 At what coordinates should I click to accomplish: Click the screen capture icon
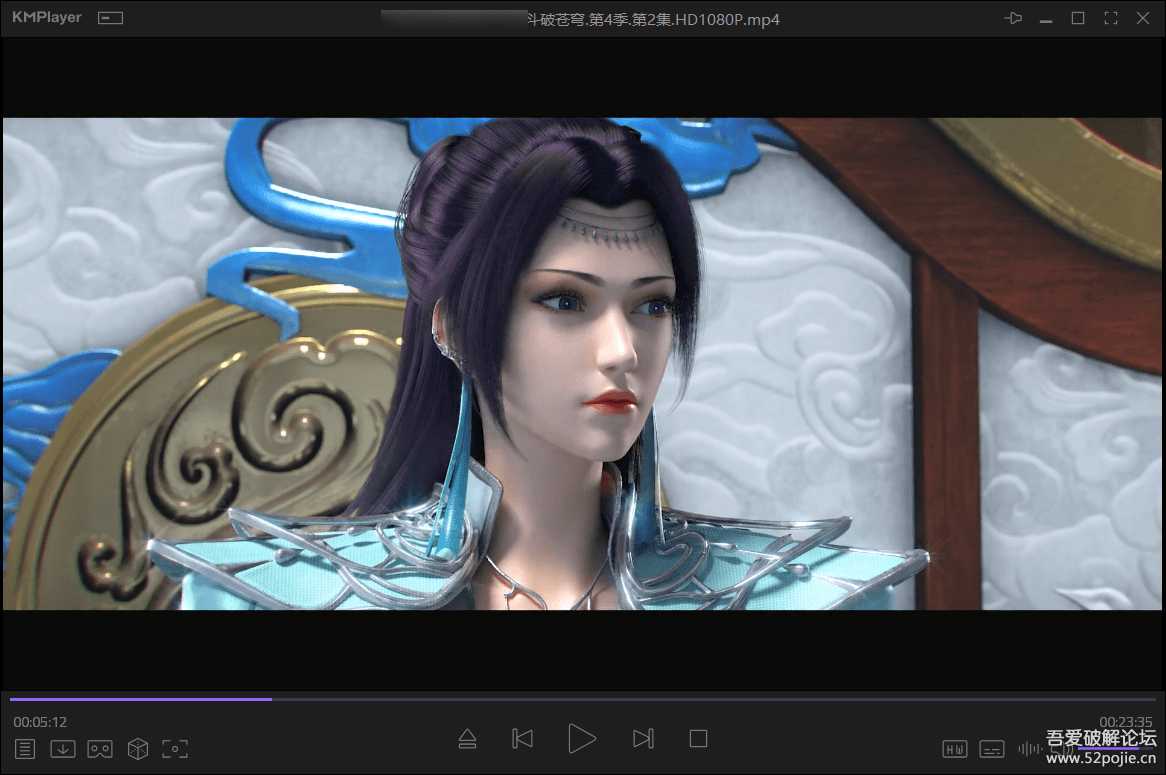tap(175, 748)
